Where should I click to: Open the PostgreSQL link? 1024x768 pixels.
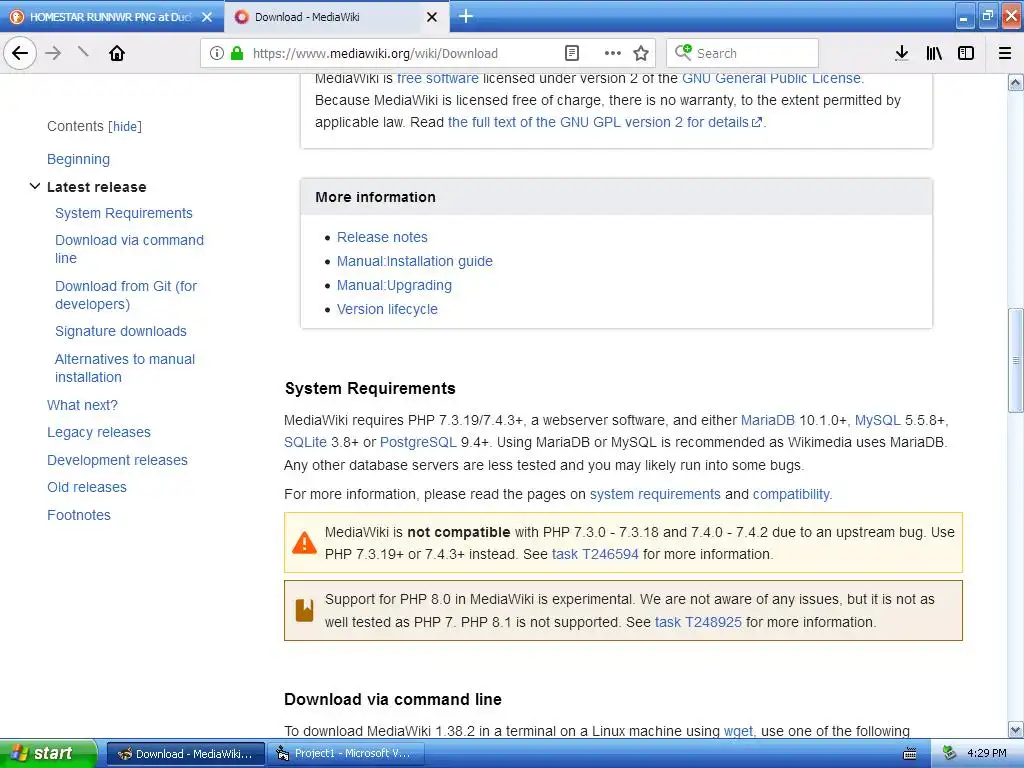click(x=418, y=442)
